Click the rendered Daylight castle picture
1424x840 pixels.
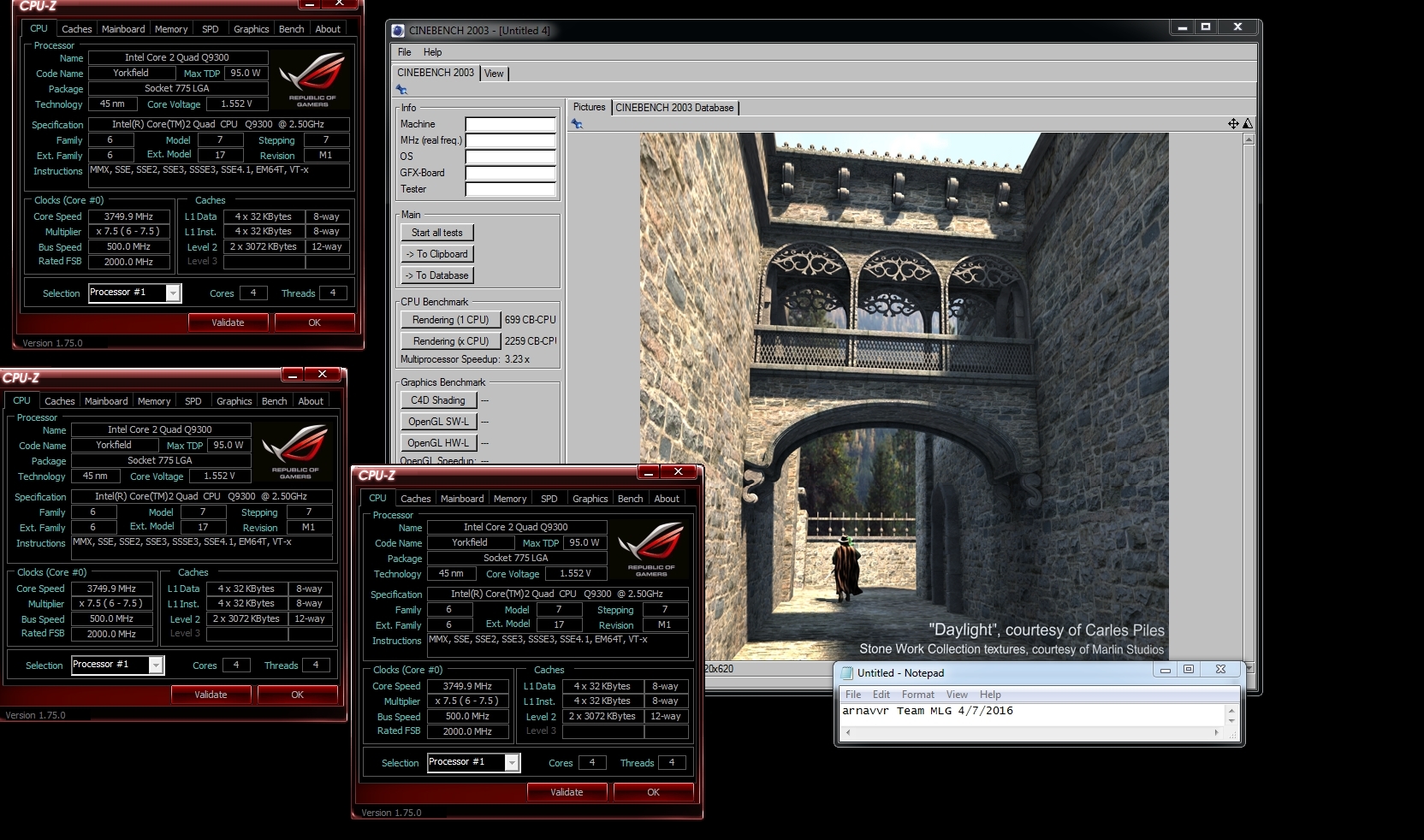pyautogui.click(x=905, y=396)
